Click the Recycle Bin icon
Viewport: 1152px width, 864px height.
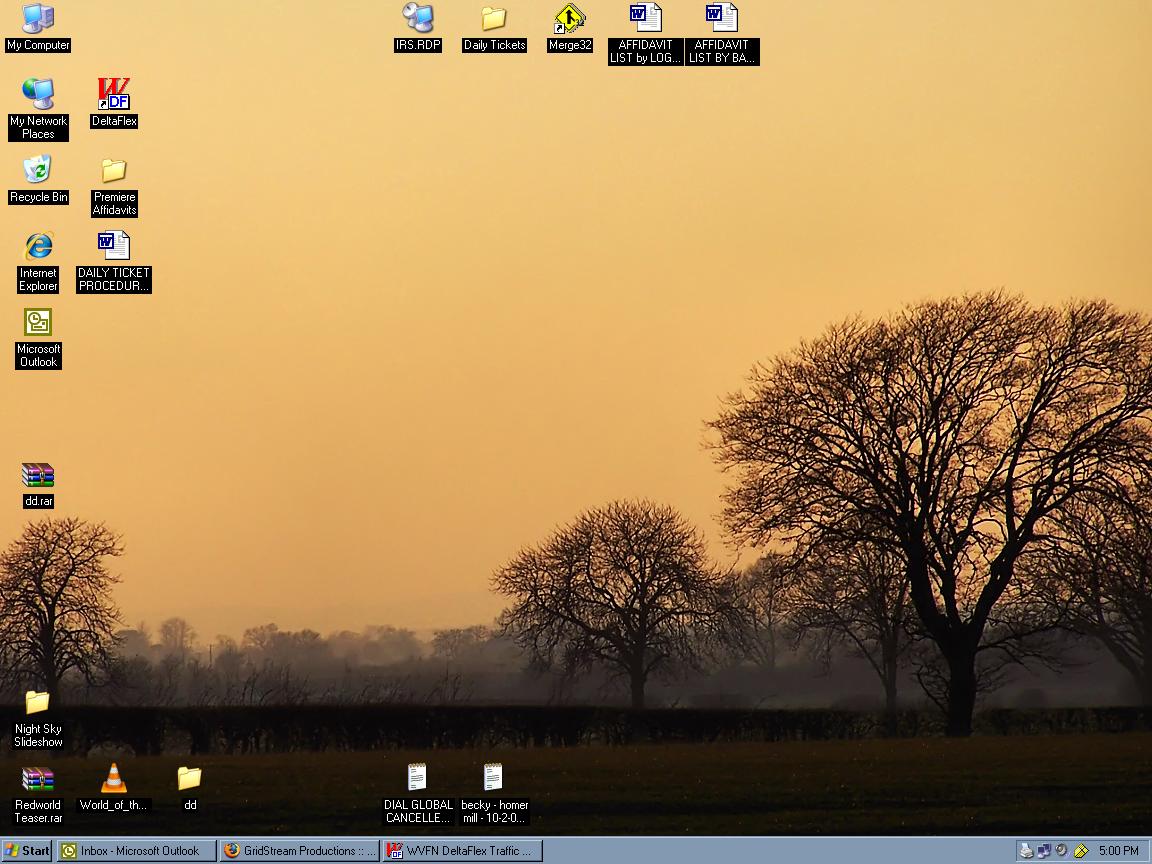tap(38, 170)
